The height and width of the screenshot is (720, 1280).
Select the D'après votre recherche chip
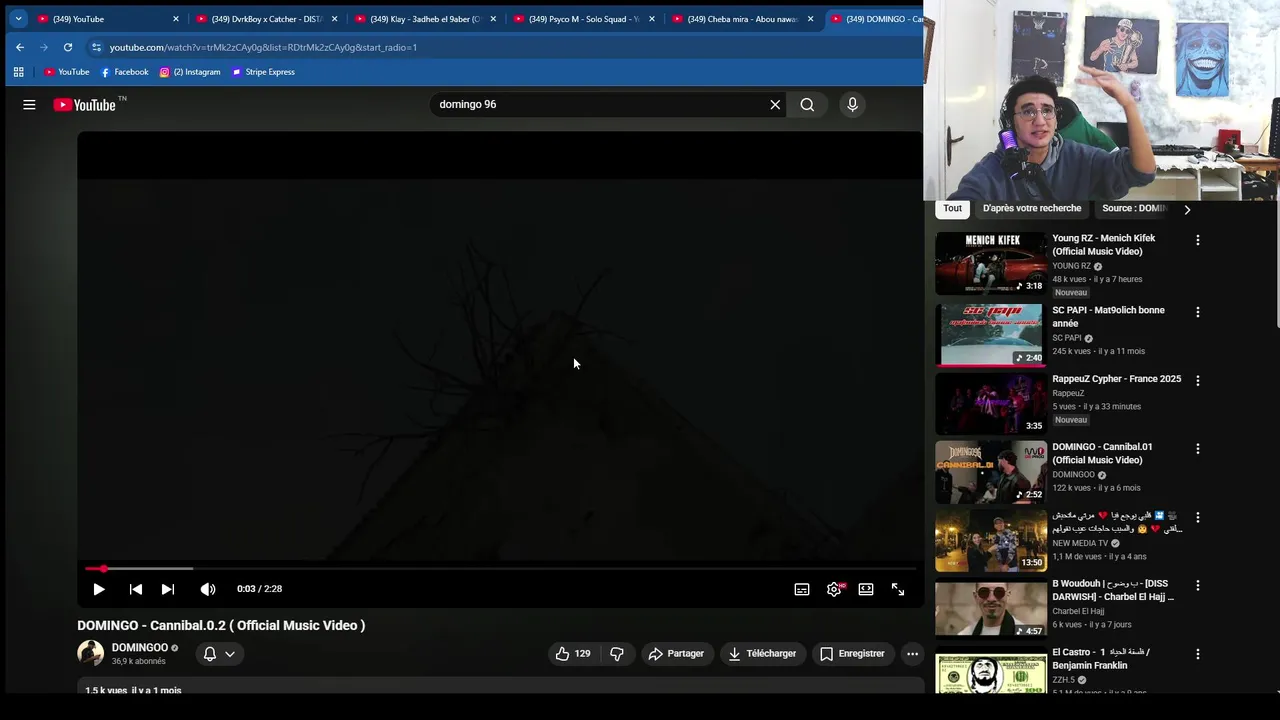pos(1032,208)
